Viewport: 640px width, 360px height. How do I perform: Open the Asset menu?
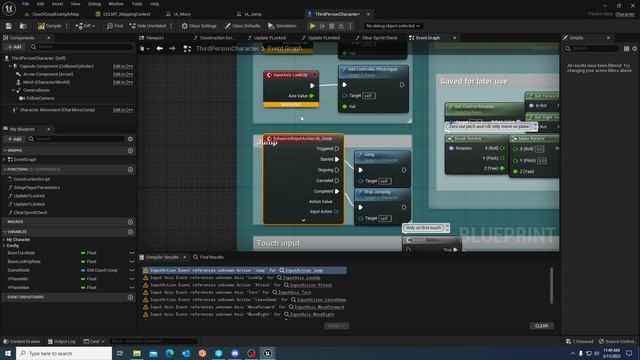click(x=58, y=4)
